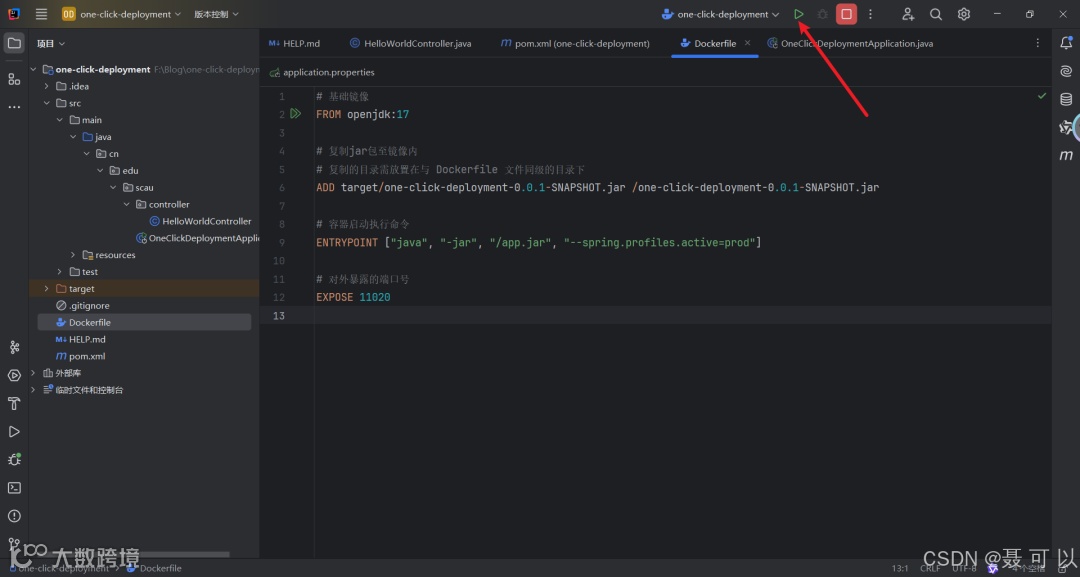Click the Debug bug icon in toolbar
The width and height of the screenshot is (1080, 577).
[822, 14]
